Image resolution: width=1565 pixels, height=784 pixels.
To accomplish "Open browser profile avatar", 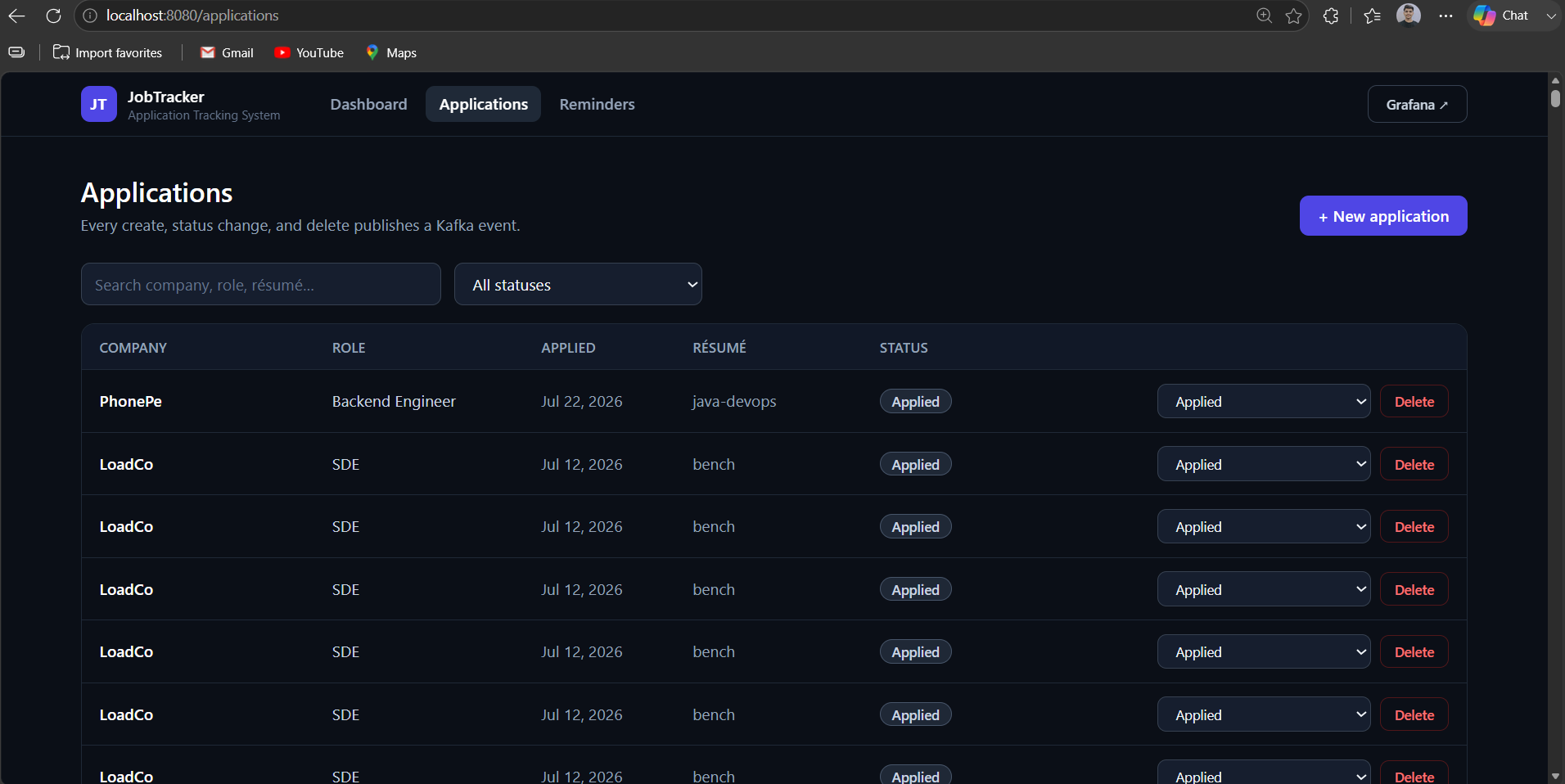I will coord(1409,16).
